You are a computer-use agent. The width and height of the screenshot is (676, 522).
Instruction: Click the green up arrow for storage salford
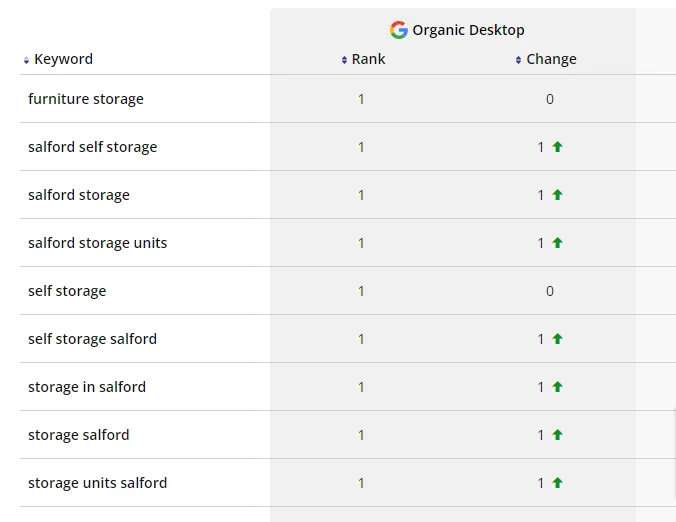(557, 434)
